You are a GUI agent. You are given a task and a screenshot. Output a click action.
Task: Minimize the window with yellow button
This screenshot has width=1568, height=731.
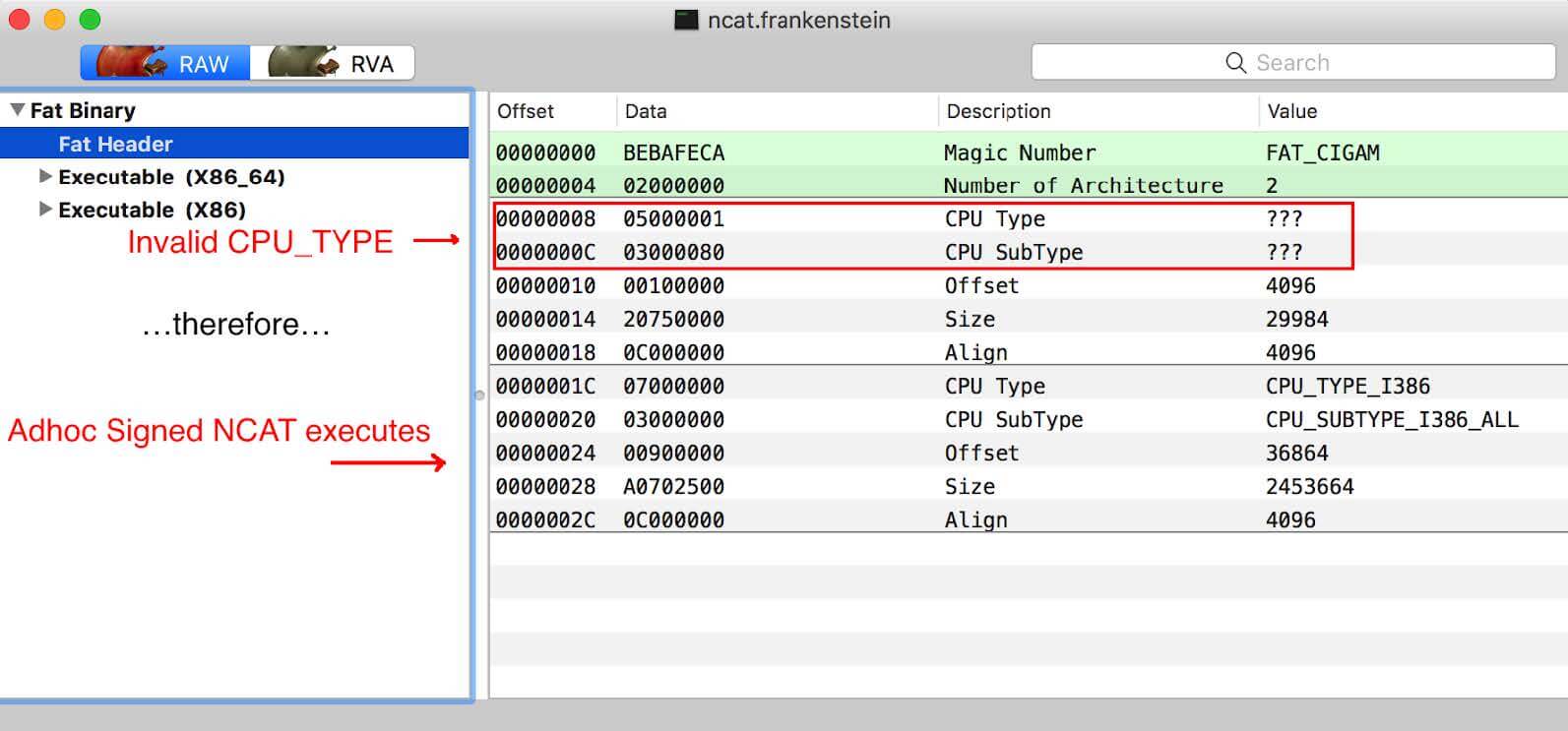(54, 20)
